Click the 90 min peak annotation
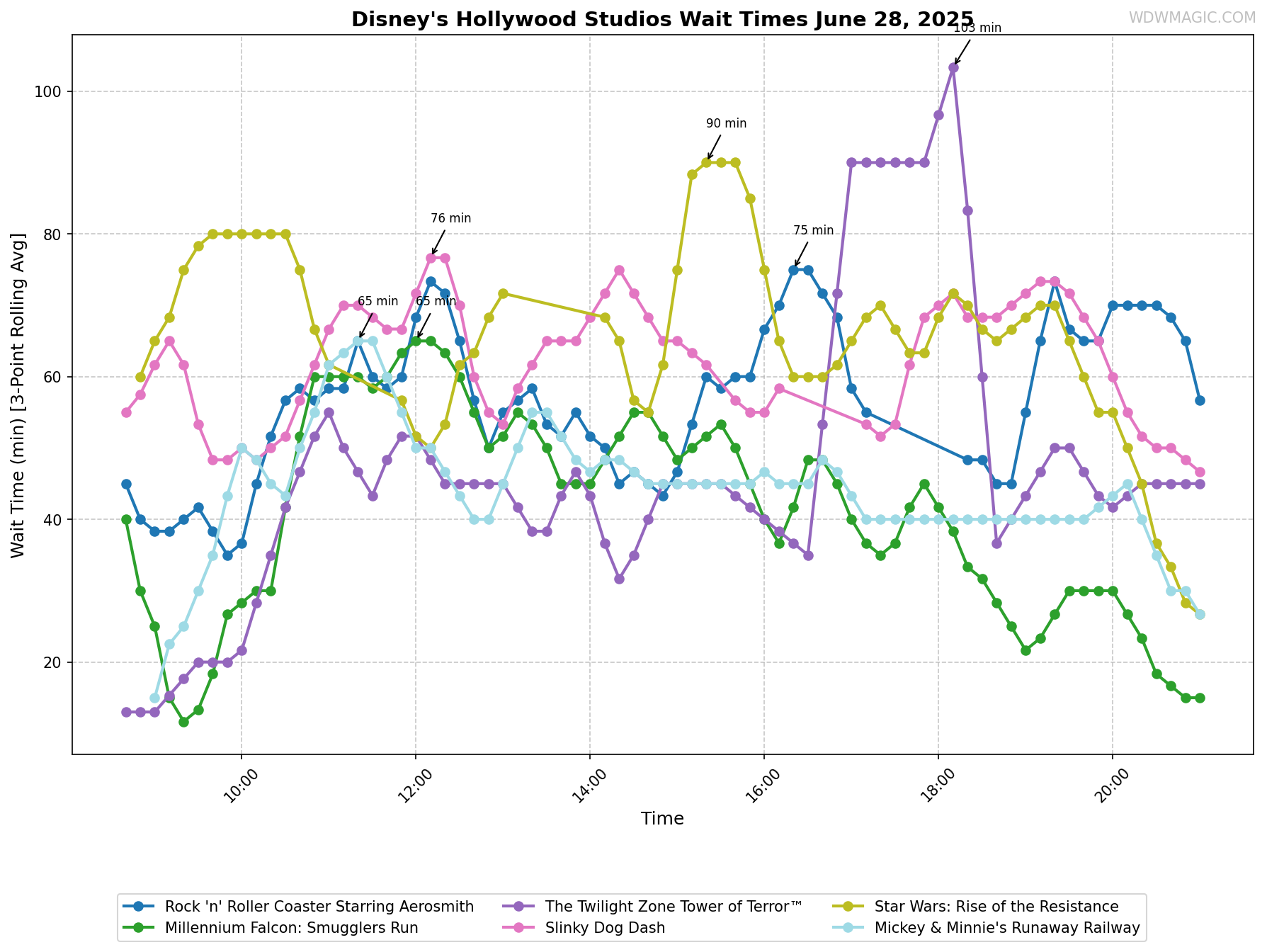 pyautogui.click(x=726, y=123)
